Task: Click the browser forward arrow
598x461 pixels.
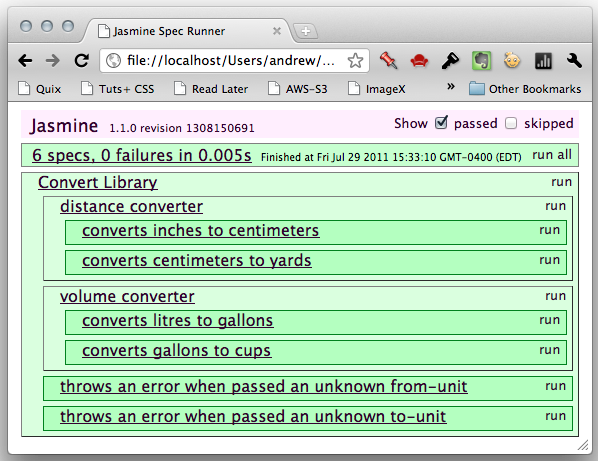Action: (53, 61)
